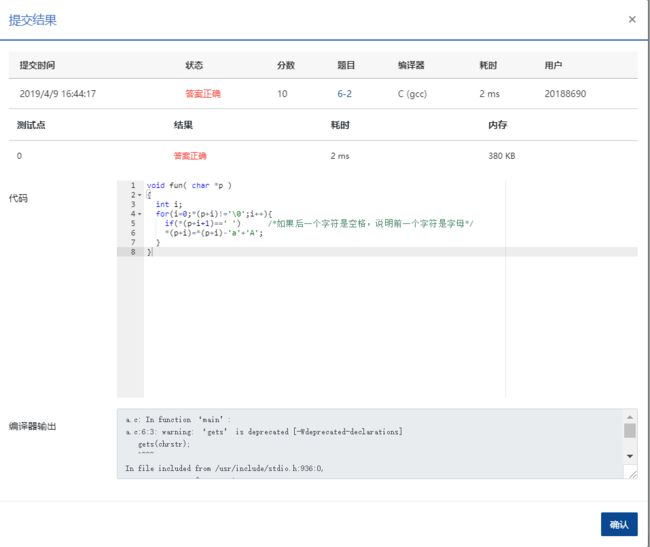Click the 提交时间 column header
Screen dimensions: 650x547
37,65
